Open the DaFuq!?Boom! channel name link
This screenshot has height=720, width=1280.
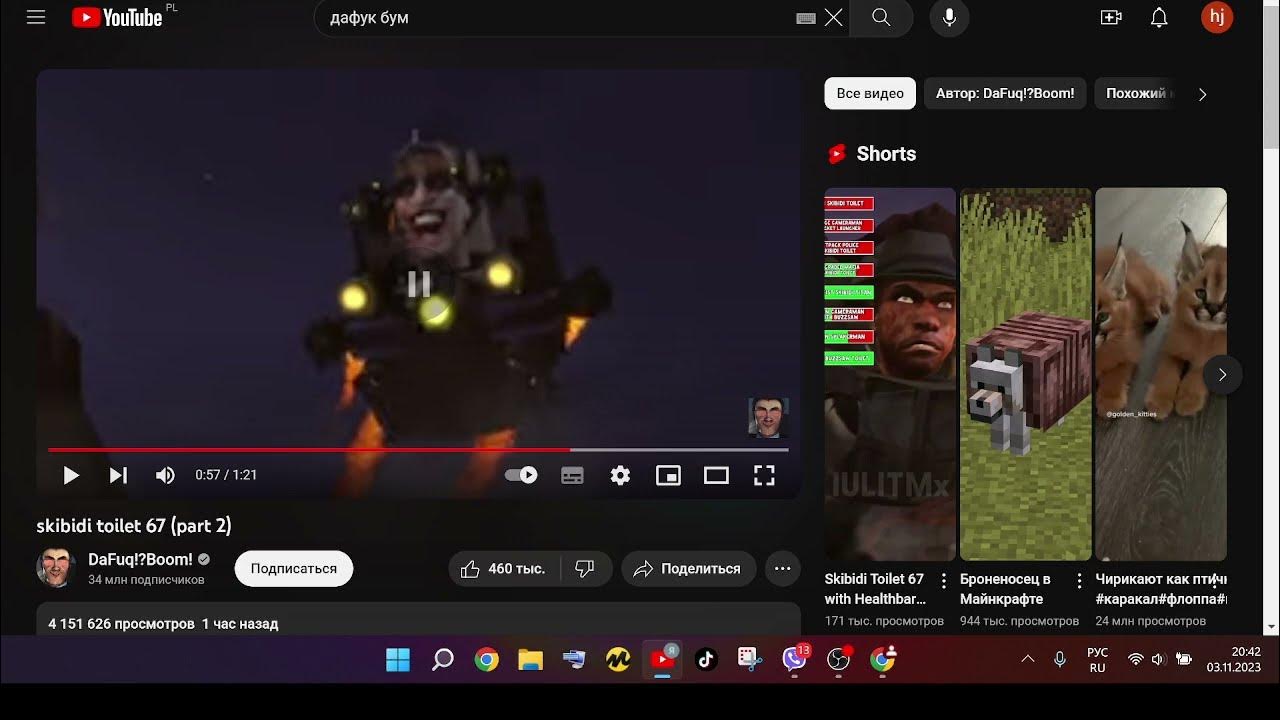pyautogui.click(x=140, y=559)
